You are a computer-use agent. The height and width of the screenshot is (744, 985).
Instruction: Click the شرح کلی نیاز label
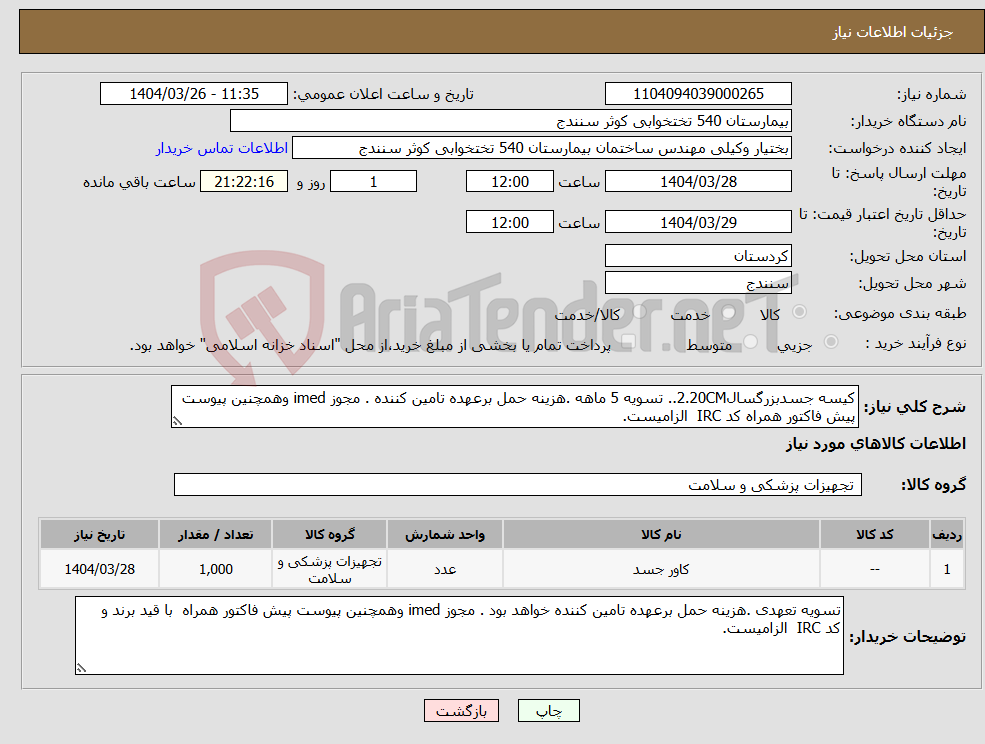915,407
